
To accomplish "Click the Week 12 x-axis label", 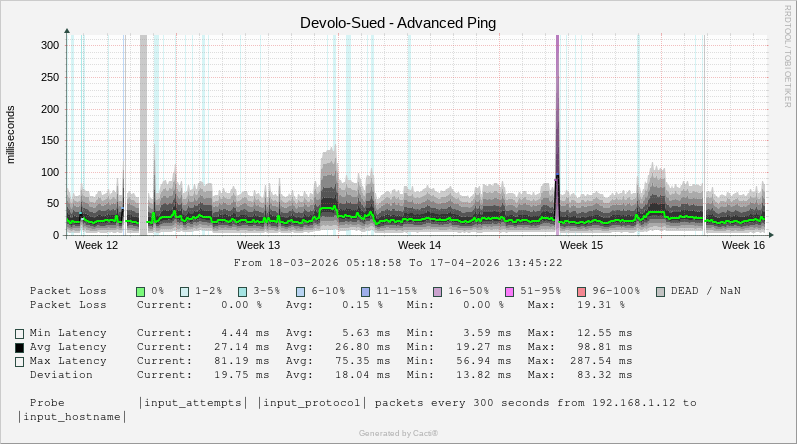I will pos(97,245).
